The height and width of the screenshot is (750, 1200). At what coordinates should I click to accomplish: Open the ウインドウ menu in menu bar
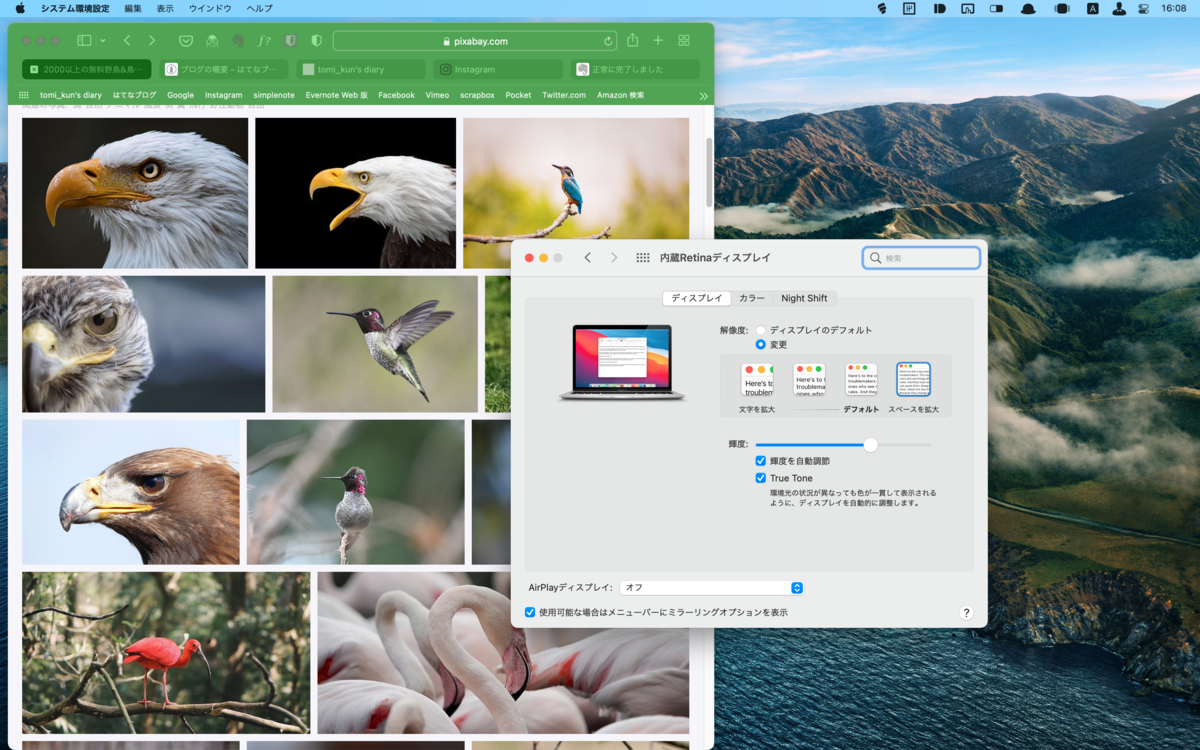[x=210, y=8]
